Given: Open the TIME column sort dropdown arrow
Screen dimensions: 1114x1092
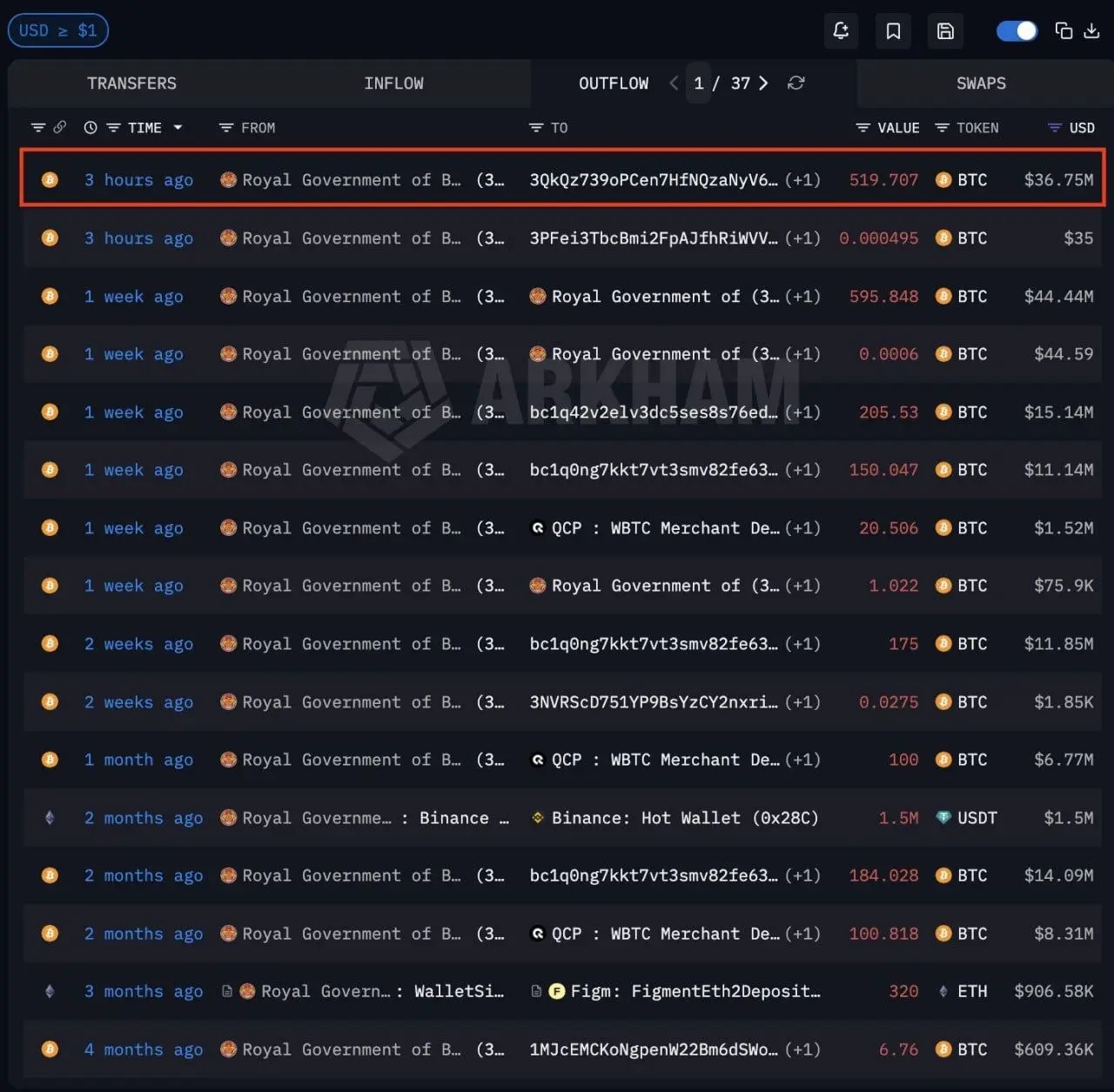Looking at the screenshot, I should click(x=178, y=128).
